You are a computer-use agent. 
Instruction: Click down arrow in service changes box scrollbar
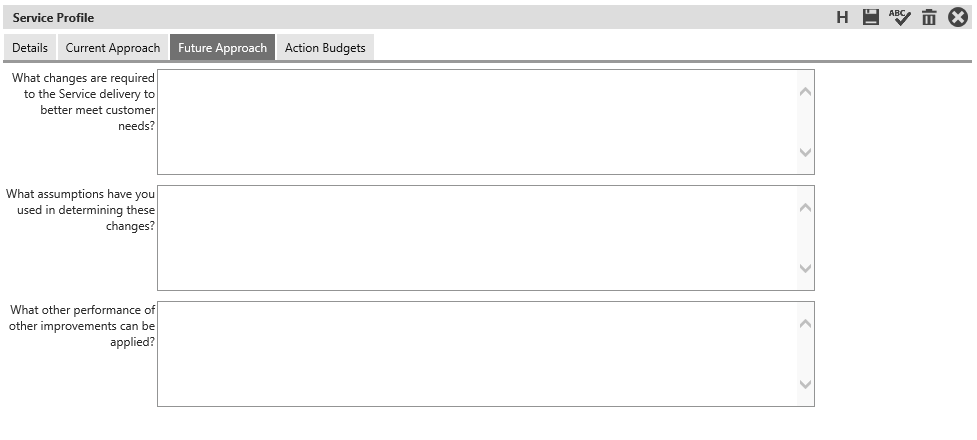[x=805, y=152]
